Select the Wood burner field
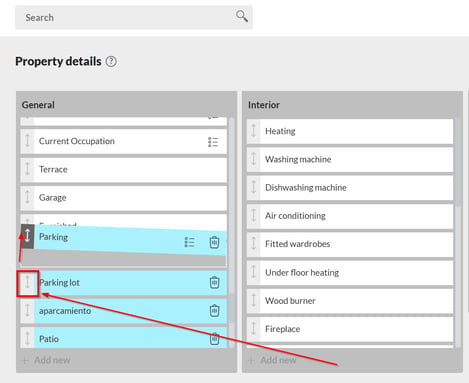This screenshot has width=469, height=383. 350,301
